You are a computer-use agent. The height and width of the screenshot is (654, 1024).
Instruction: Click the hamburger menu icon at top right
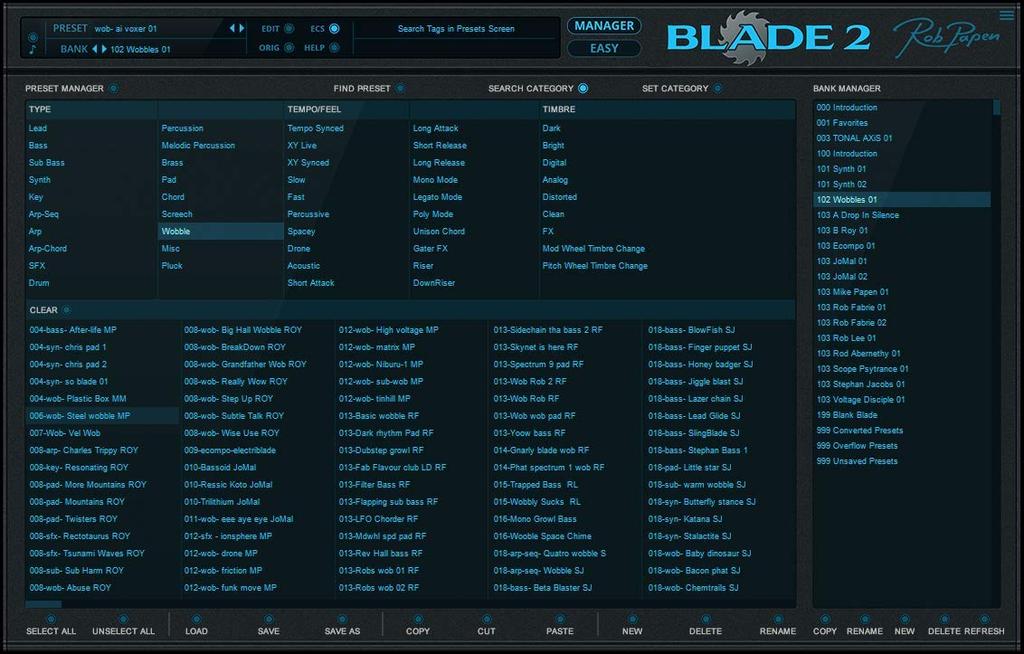pos(1006,14)
